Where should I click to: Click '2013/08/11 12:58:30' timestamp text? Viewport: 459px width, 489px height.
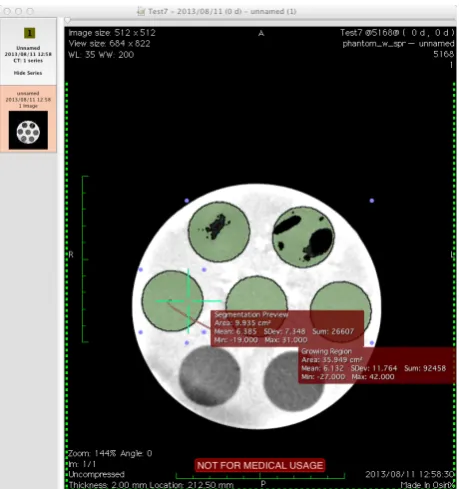coord(410,474)
